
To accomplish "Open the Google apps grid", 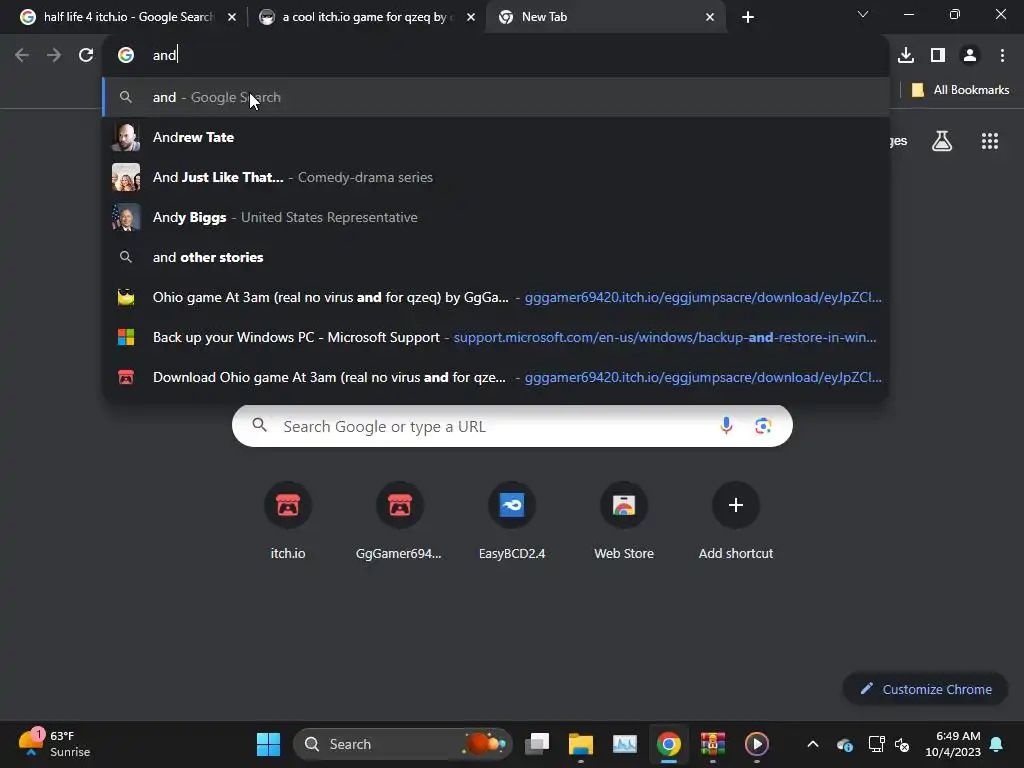I will [990, 140].
